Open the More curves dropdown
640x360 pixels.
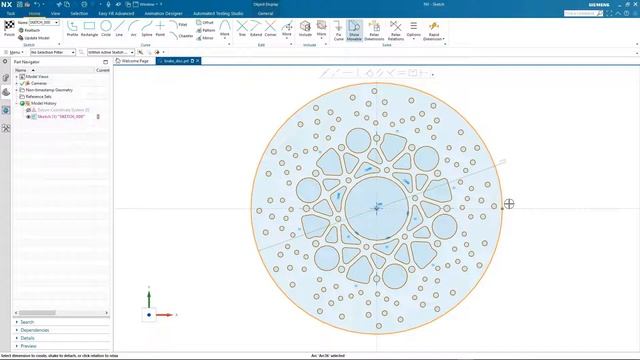click(224, 29)
